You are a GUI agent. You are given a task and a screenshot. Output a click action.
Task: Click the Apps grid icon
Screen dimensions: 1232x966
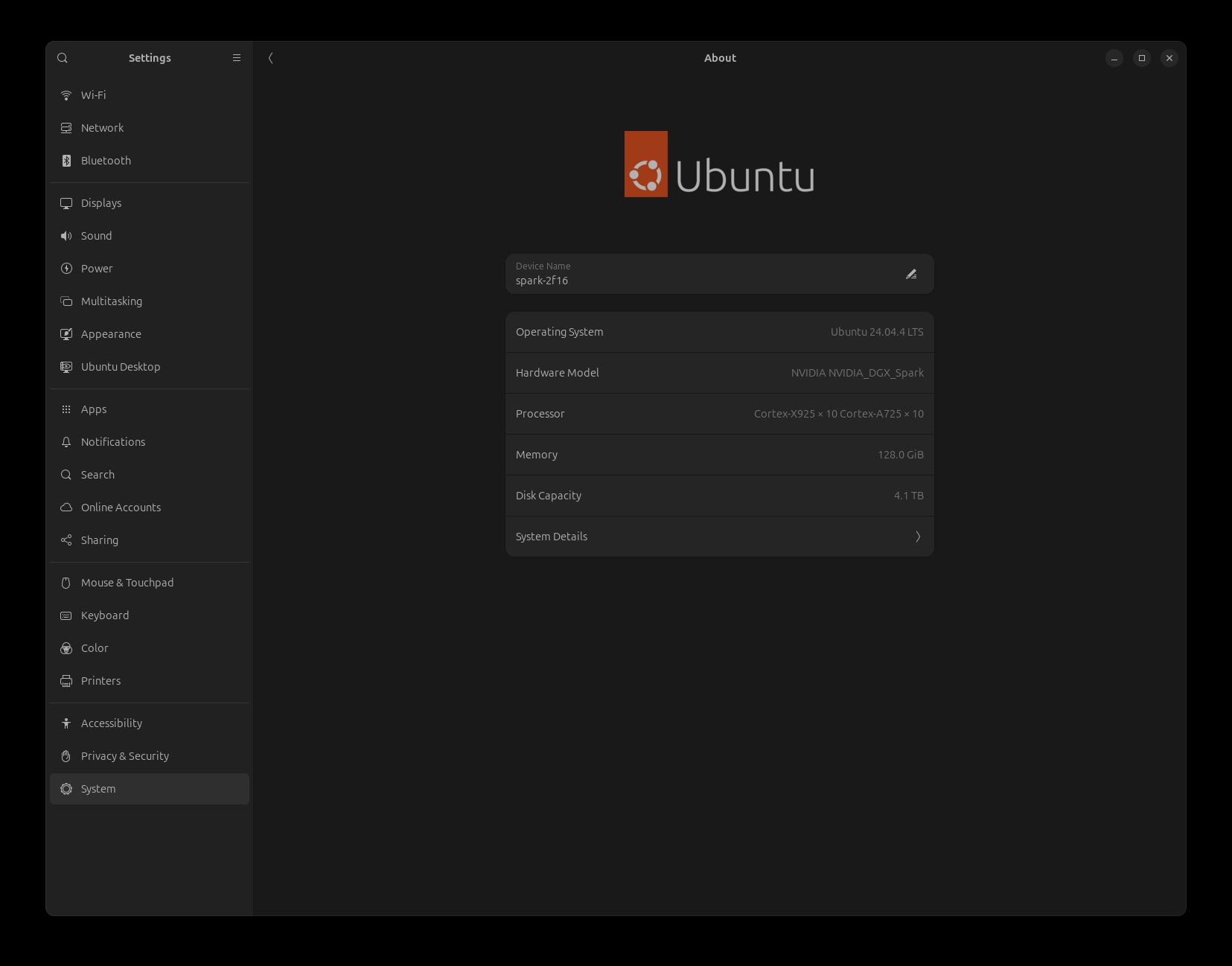[66, 409]
